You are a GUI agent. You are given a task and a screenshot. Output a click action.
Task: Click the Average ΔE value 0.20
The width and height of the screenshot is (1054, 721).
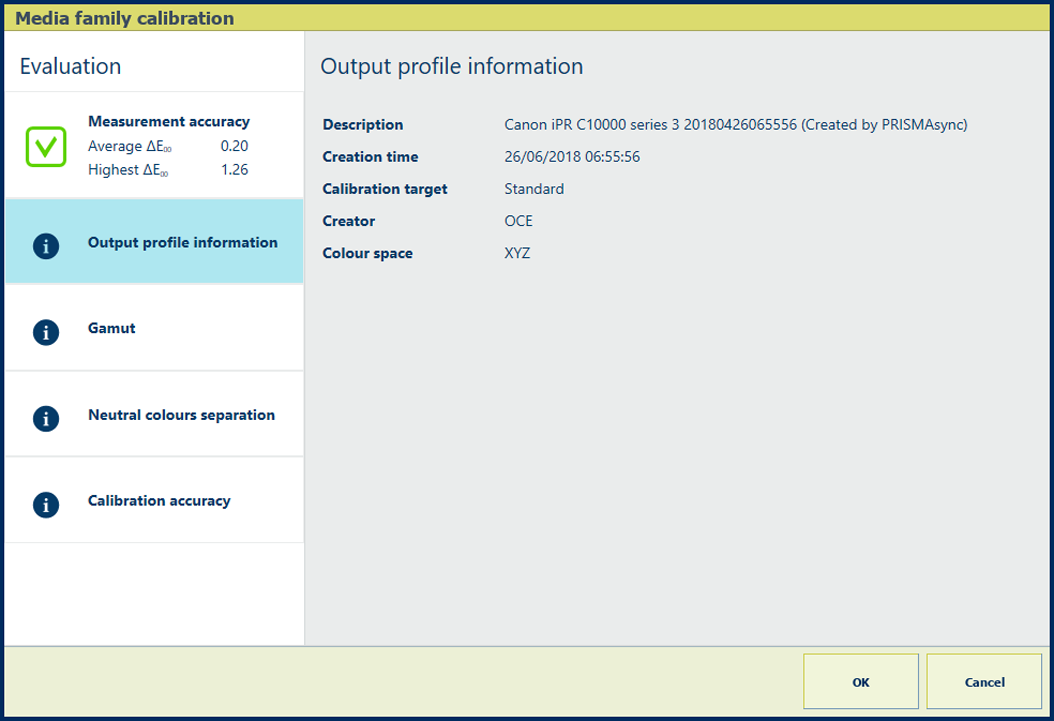(234, 146)
